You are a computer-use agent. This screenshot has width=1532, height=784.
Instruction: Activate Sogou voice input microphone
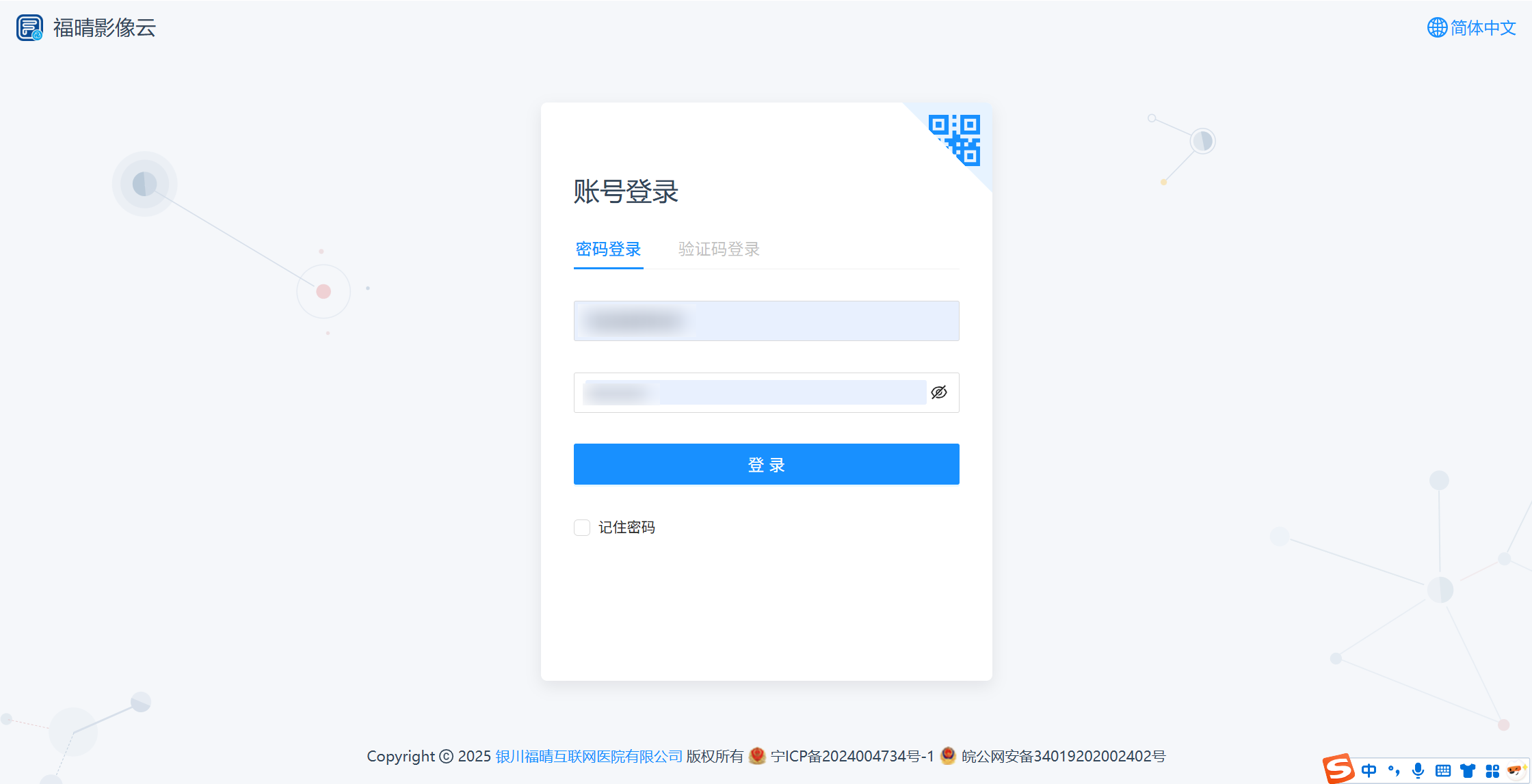1418,770
